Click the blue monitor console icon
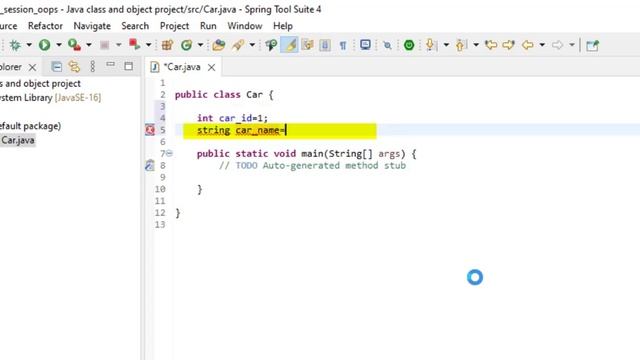The image size is (640, 360). point(365,44)
